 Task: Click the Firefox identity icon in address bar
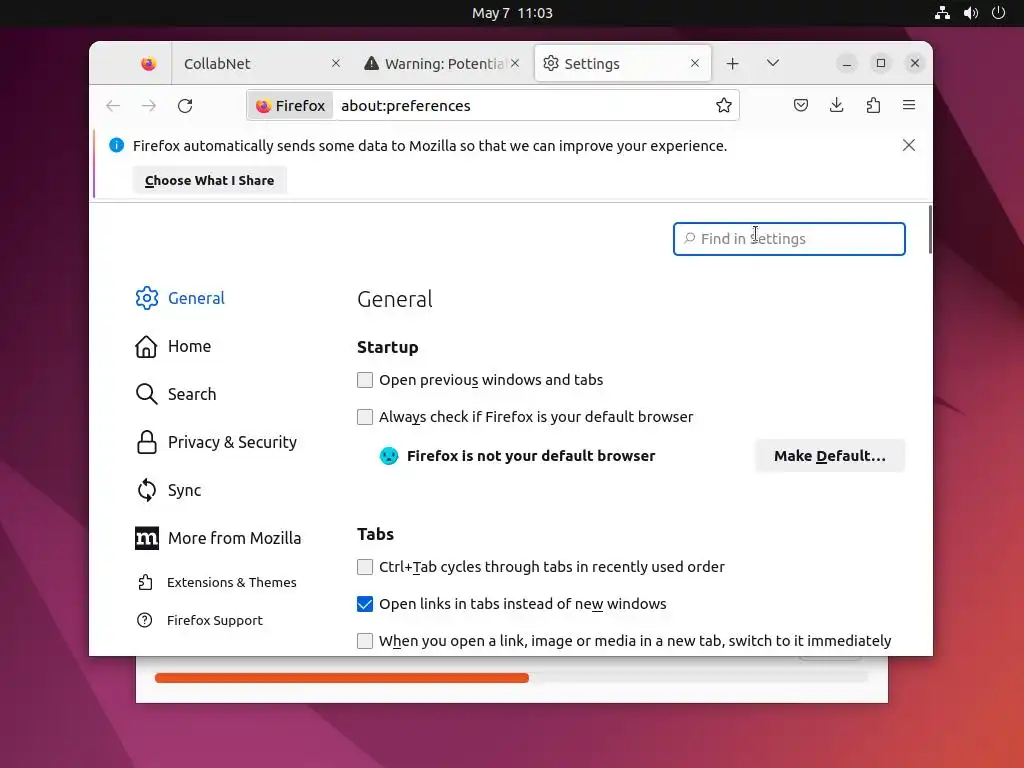[x=290, y=106]
